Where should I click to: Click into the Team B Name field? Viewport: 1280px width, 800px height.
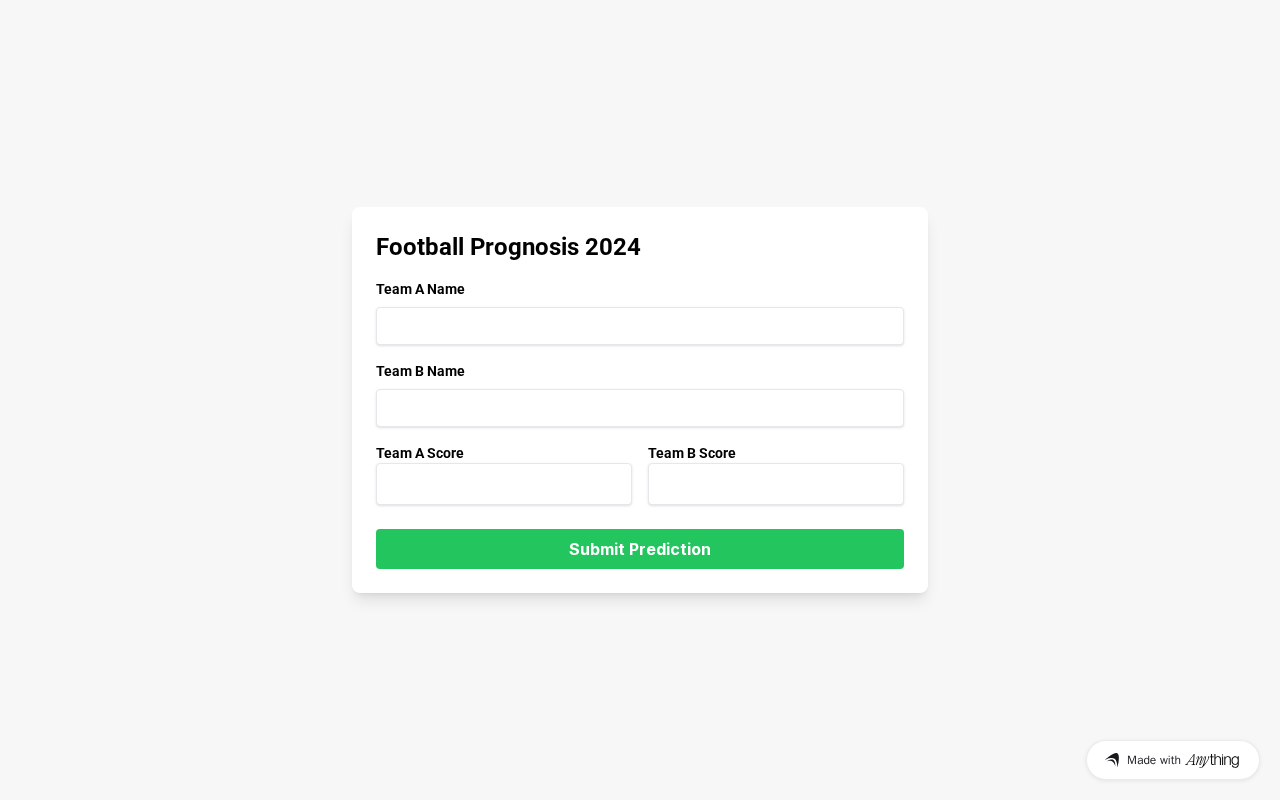(x=640, y=408)
